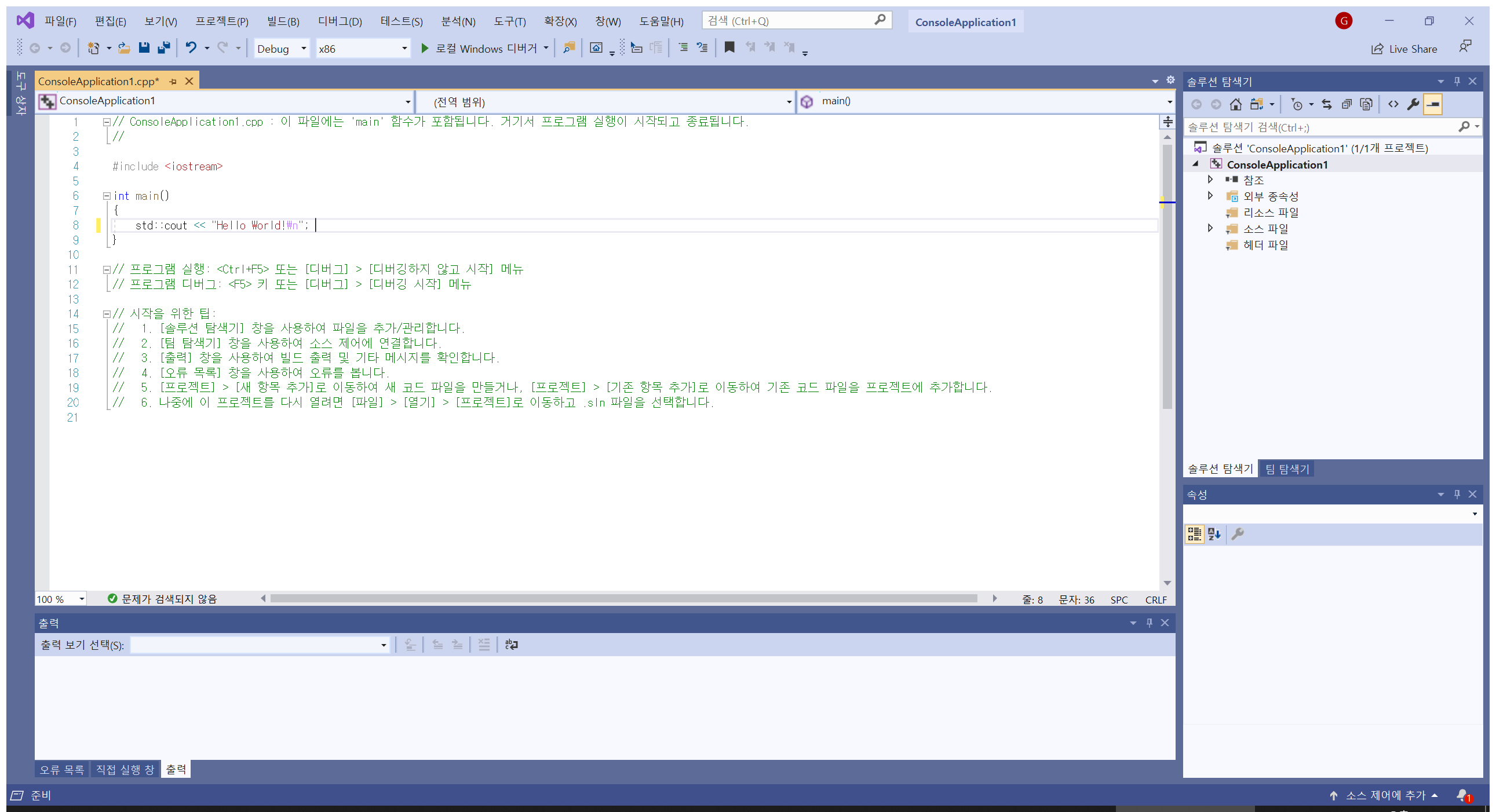The image size is (1496, 812).
Task: Click the Save All toolbar icon
Action: click(165, 48)
